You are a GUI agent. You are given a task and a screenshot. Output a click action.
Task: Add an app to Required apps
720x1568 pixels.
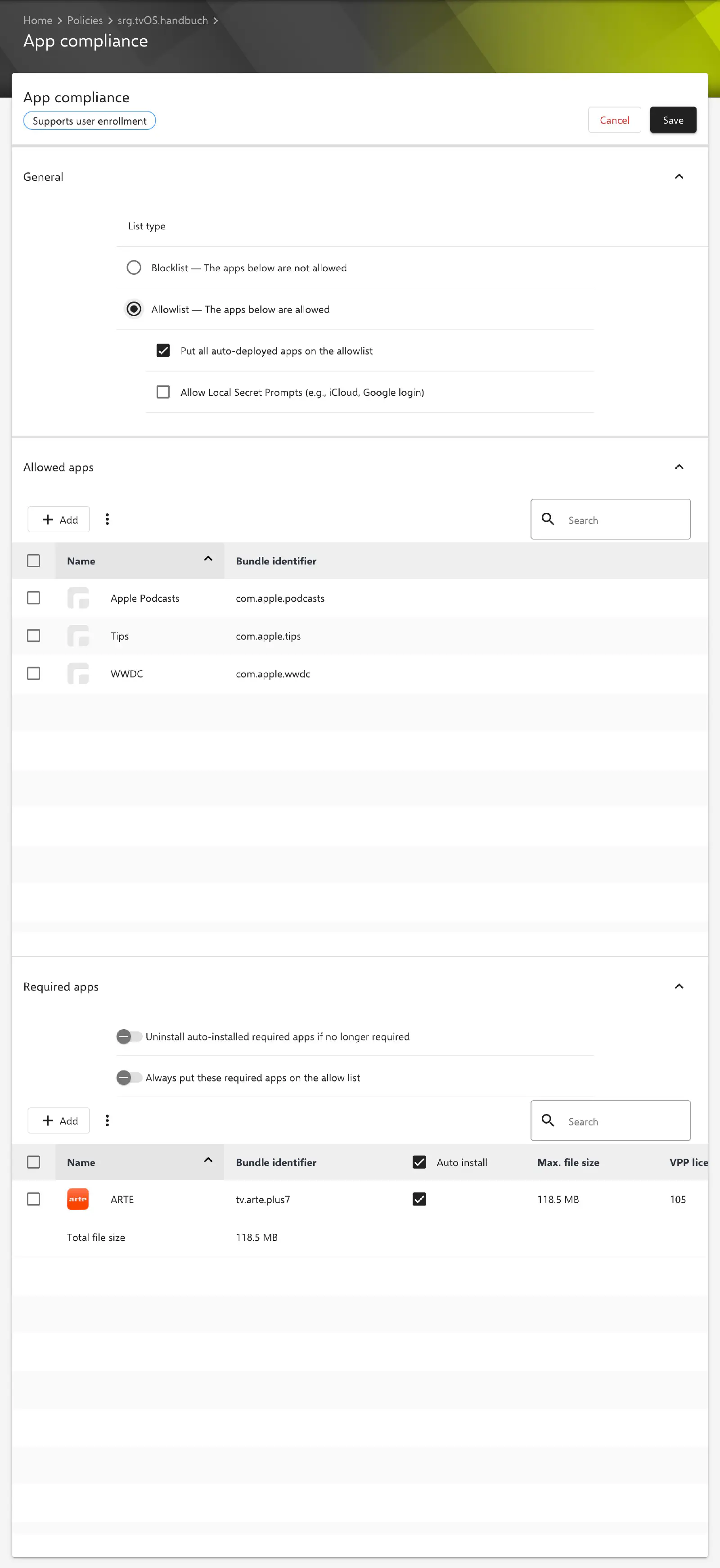pos(59,1120)
